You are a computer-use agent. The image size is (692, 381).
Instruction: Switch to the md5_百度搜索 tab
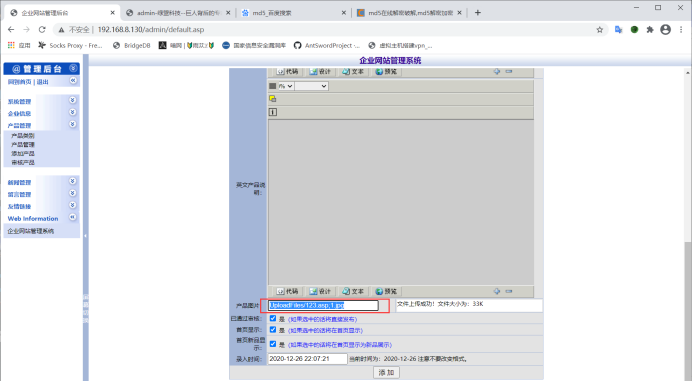point(293,13)
